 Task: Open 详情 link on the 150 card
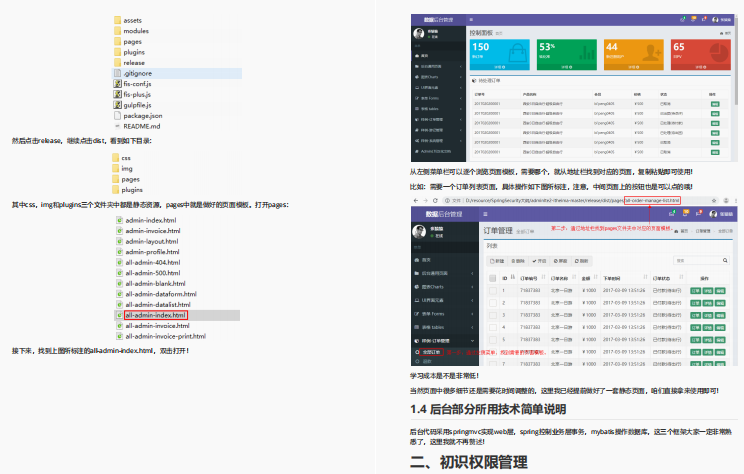[500, 67]
